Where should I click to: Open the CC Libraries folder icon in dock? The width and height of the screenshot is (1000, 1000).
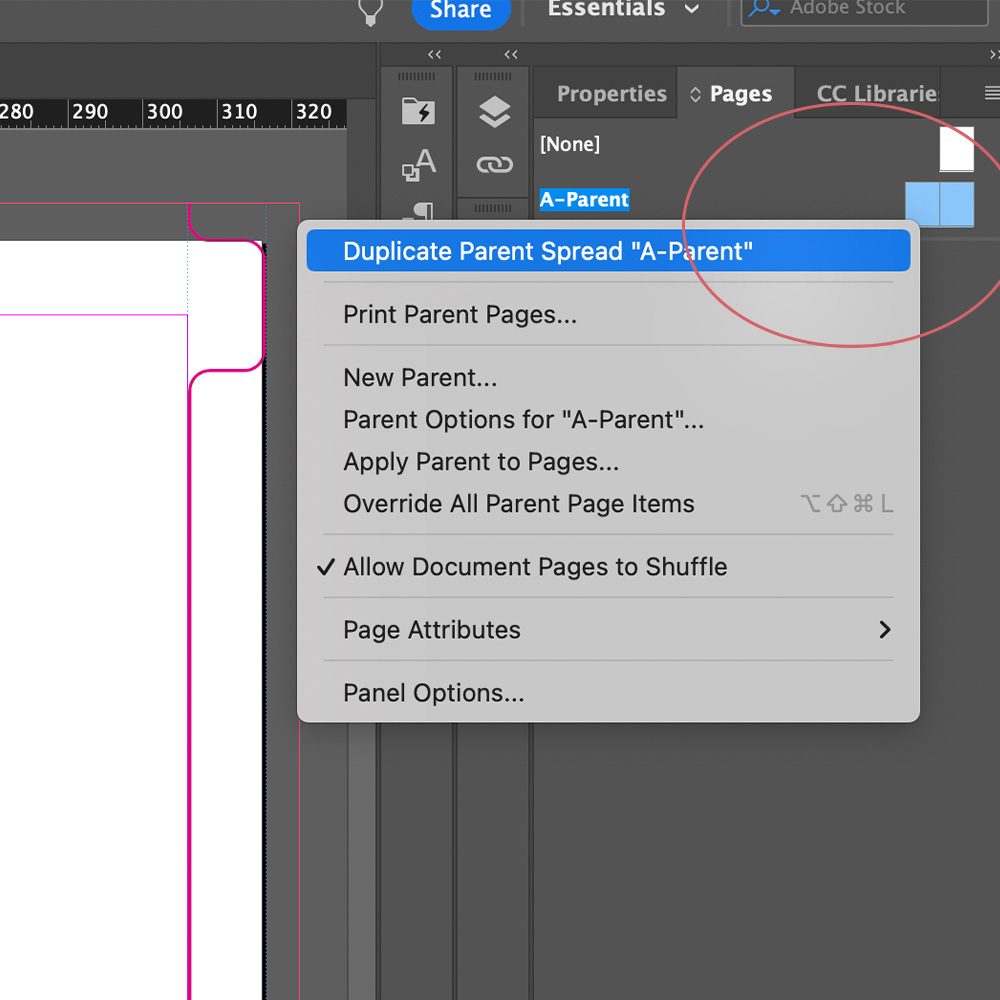click(x=418, y=112)
